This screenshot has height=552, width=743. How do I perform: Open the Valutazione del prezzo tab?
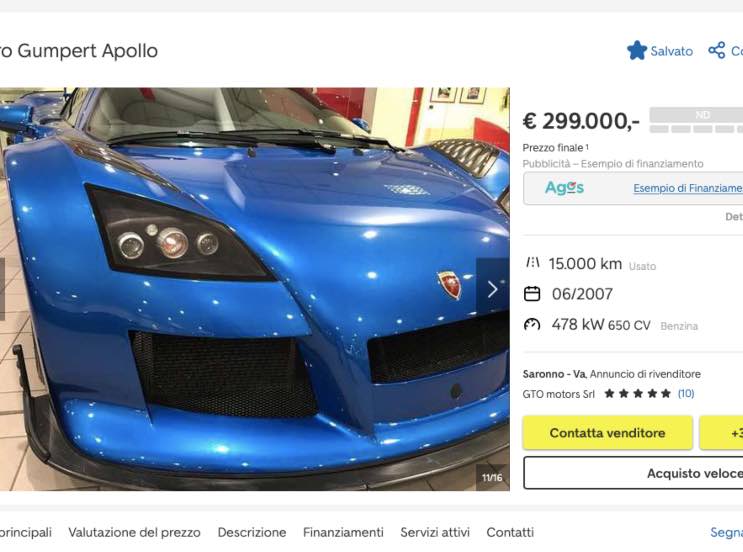[134, 533]
